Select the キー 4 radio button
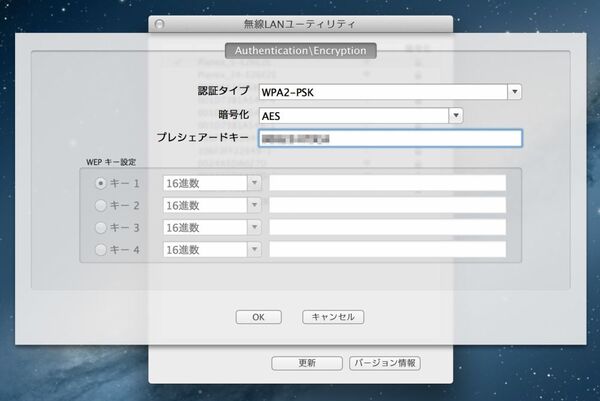The image size is (600, 401). tap(101, 250)
